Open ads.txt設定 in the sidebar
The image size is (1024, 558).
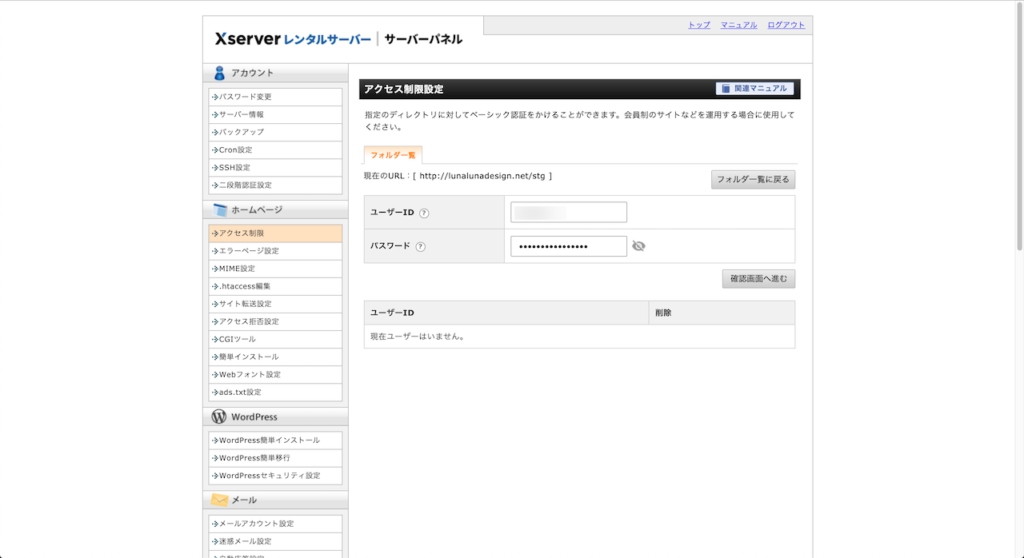(276, 392)
